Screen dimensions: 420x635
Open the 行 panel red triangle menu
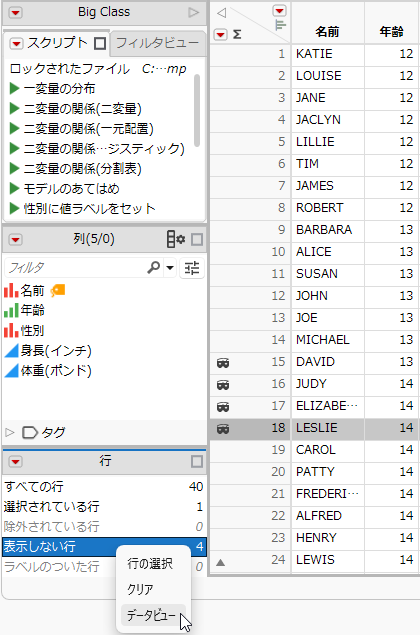point(15,462)
